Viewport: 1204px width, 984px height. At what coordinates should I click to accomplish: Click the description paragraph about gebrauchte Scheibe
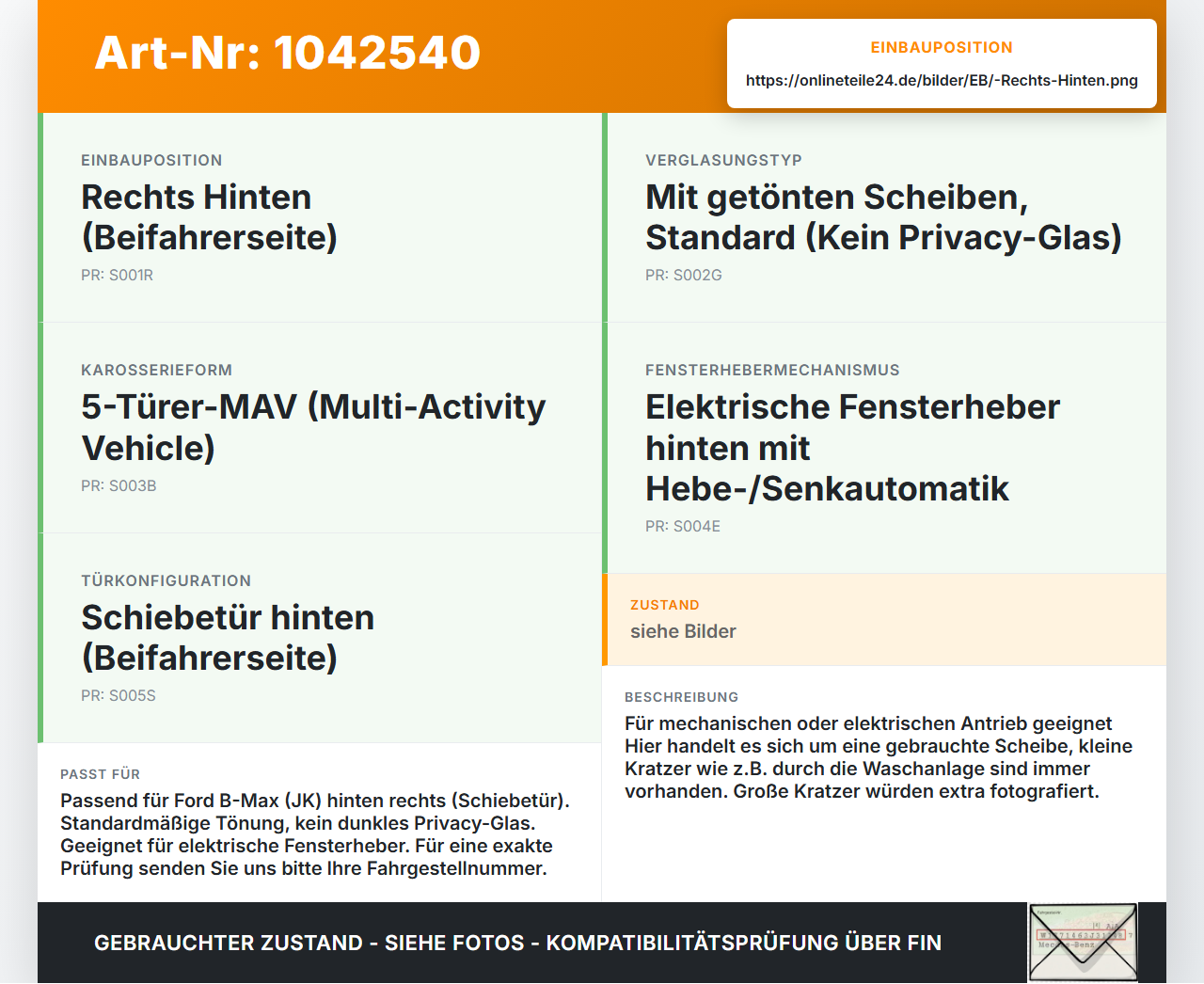[879, 757]
